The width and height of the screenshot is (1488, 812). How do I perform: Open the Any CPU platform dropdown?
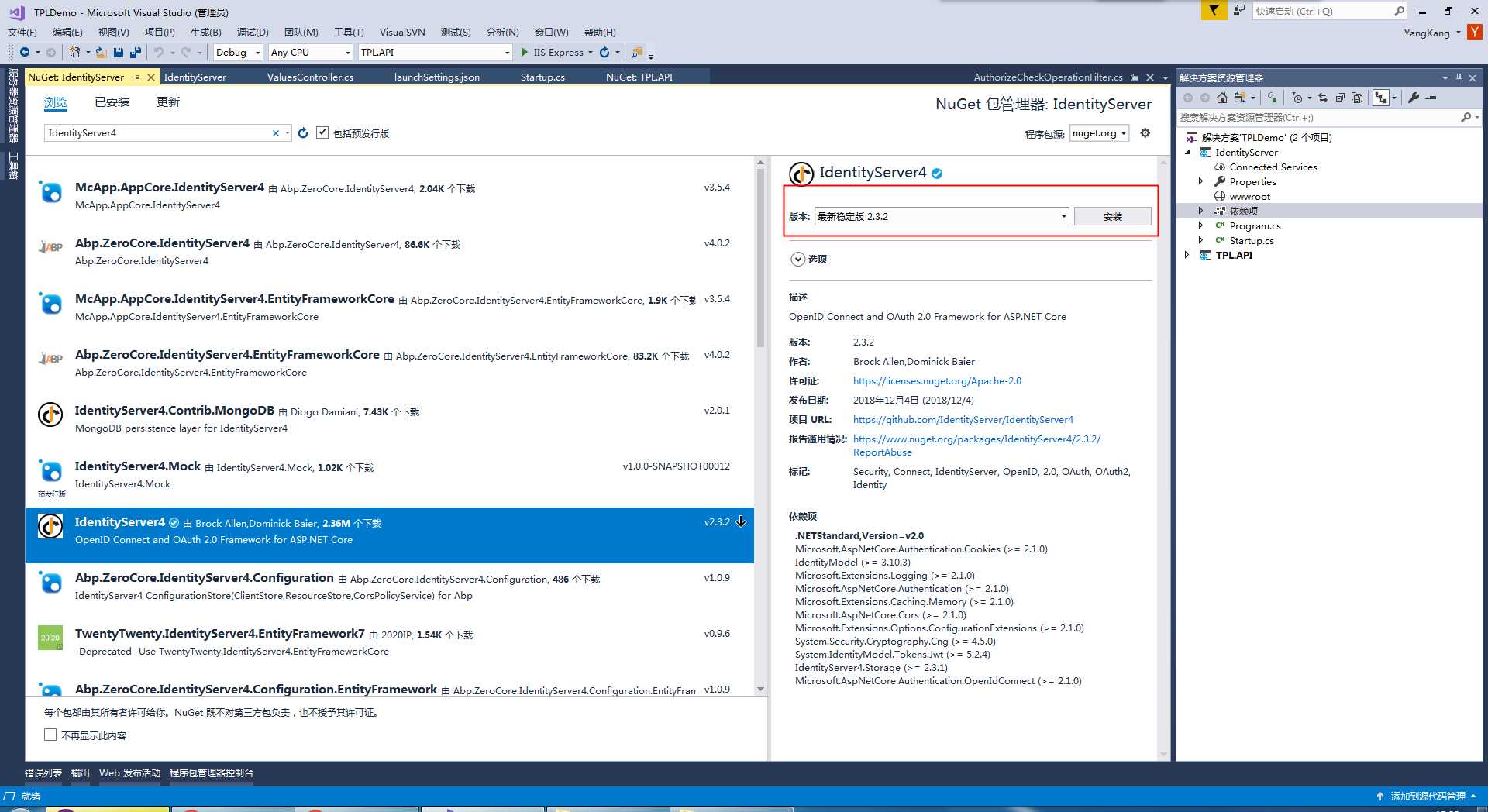coord(311,52)
